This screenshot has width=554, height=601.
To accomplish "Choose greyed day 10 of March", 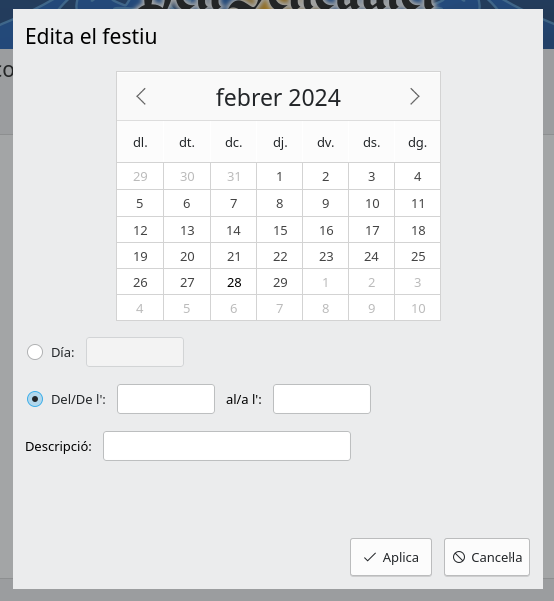I will 418,308.
